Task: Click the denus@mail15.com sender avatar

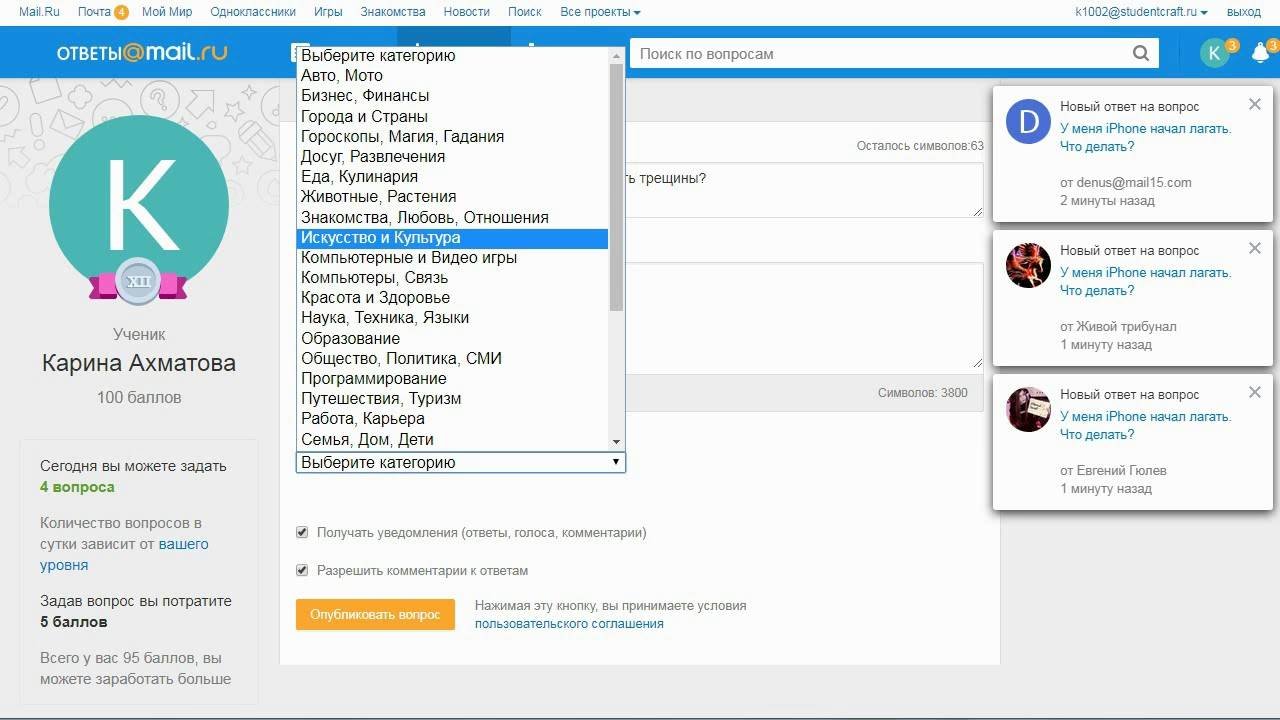Action: (x=1028, y=121)
